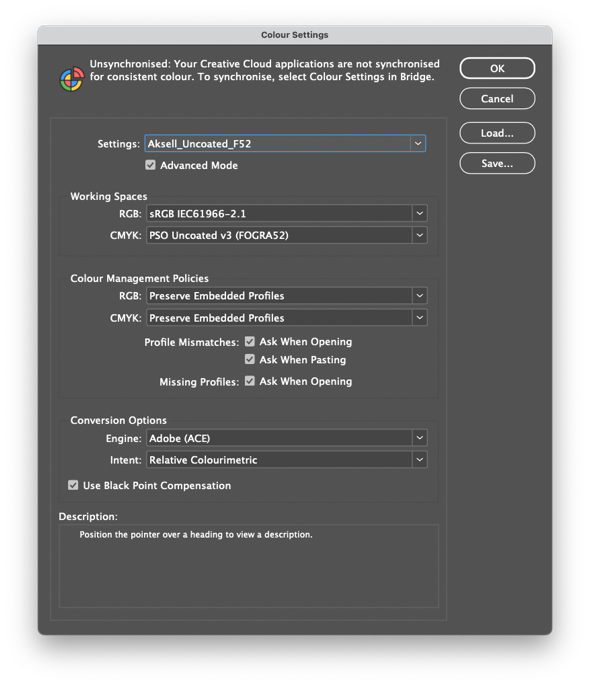Click Save... to store colour settings
The image size is (590, 685).
coord(497,163)
